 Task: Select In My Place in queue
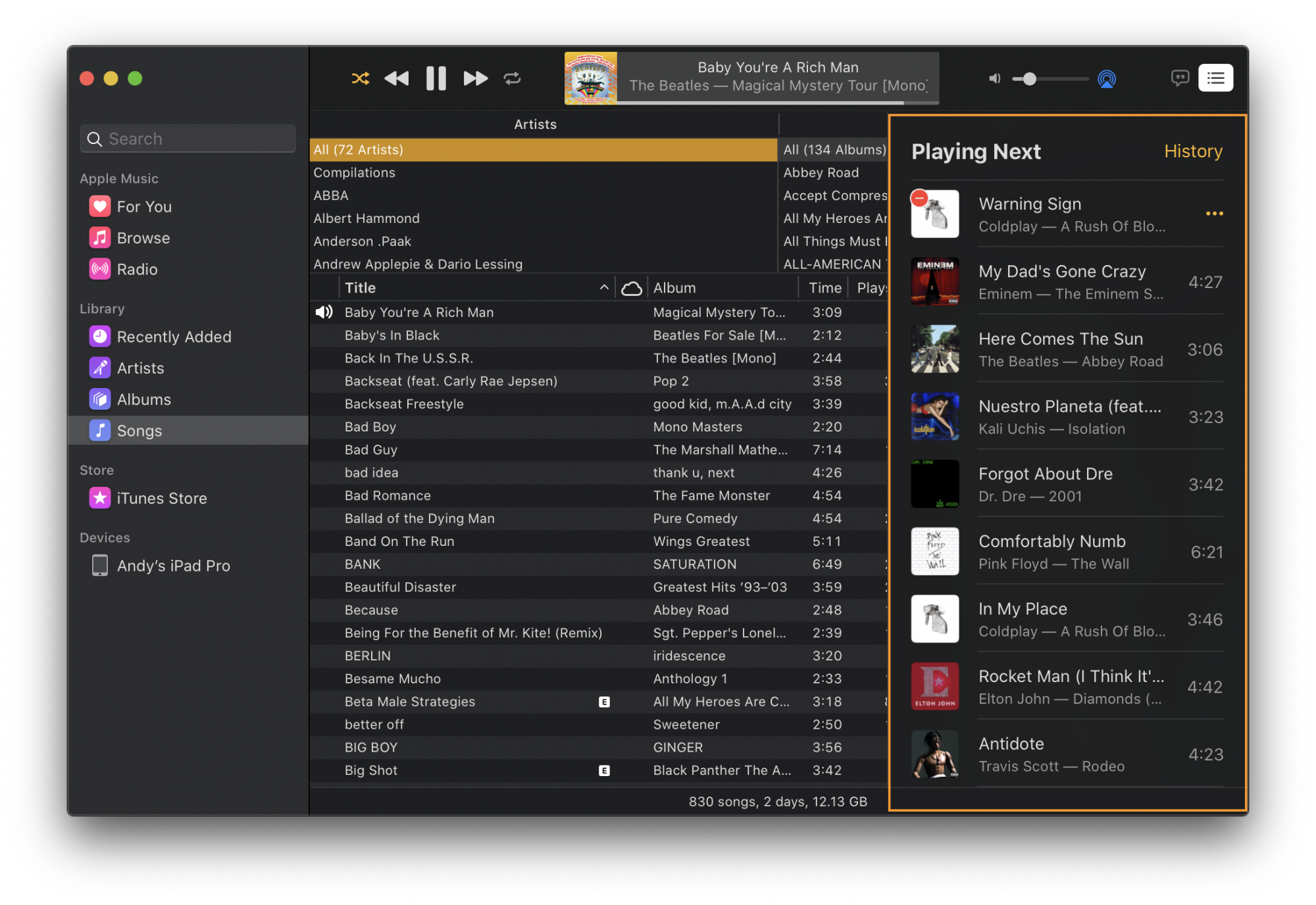(x=1067, y=620)
